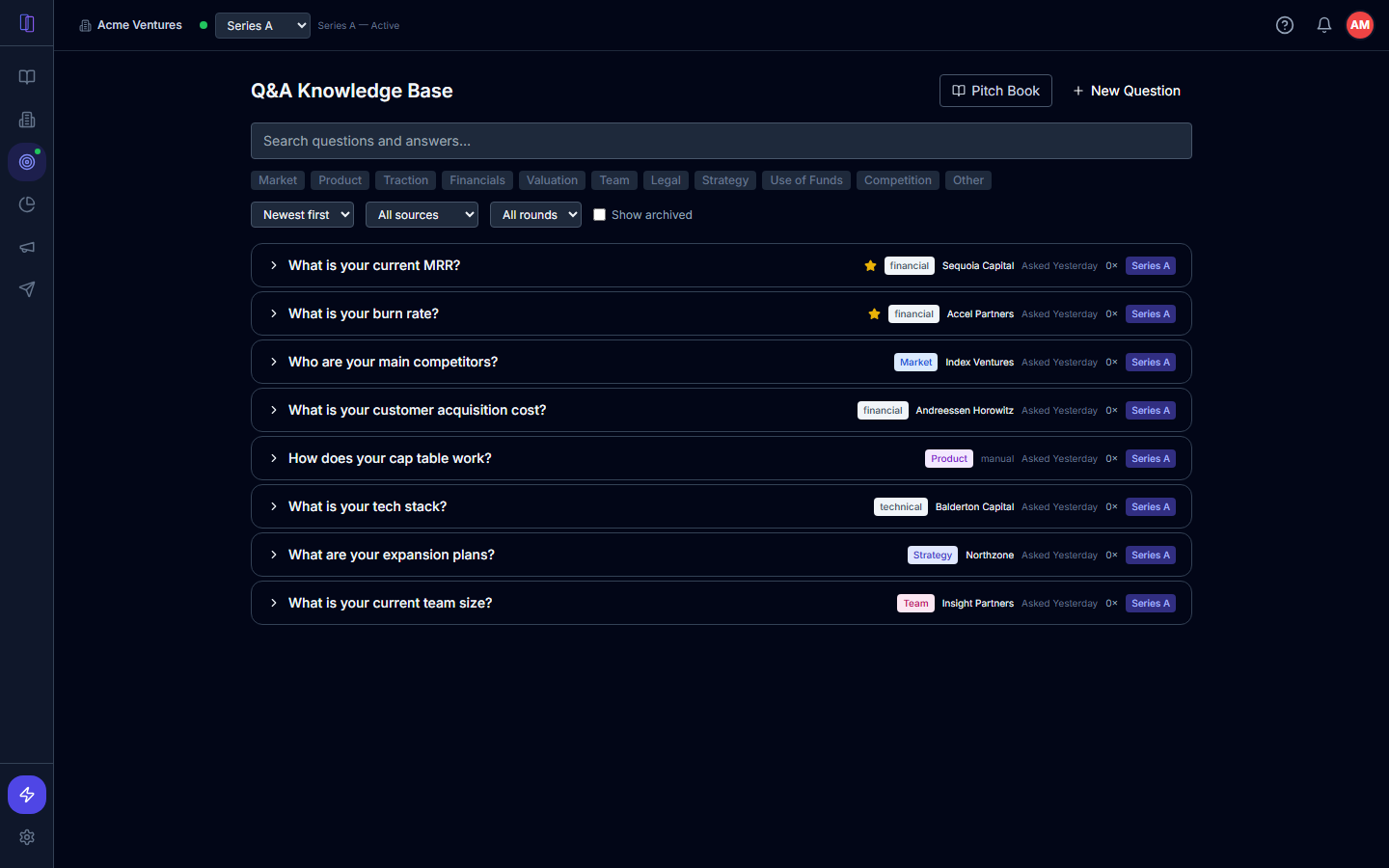1389x868 pixels.
Task: Expand the cap table question
Action: [x=722, y=458]
